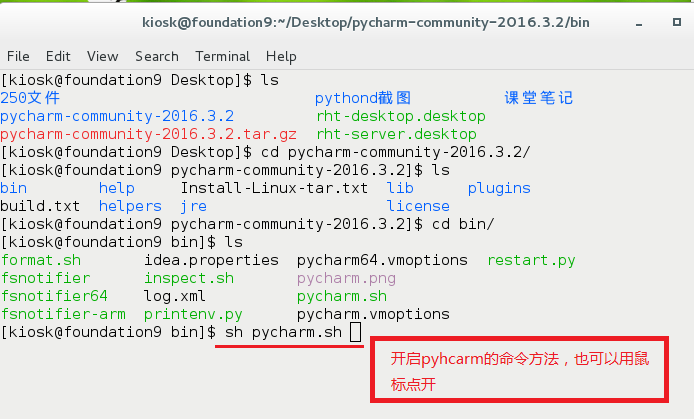The height and width of the screenshot is (419, 694).
Task: Click the plugins directory name
Action: click(499, 188)
